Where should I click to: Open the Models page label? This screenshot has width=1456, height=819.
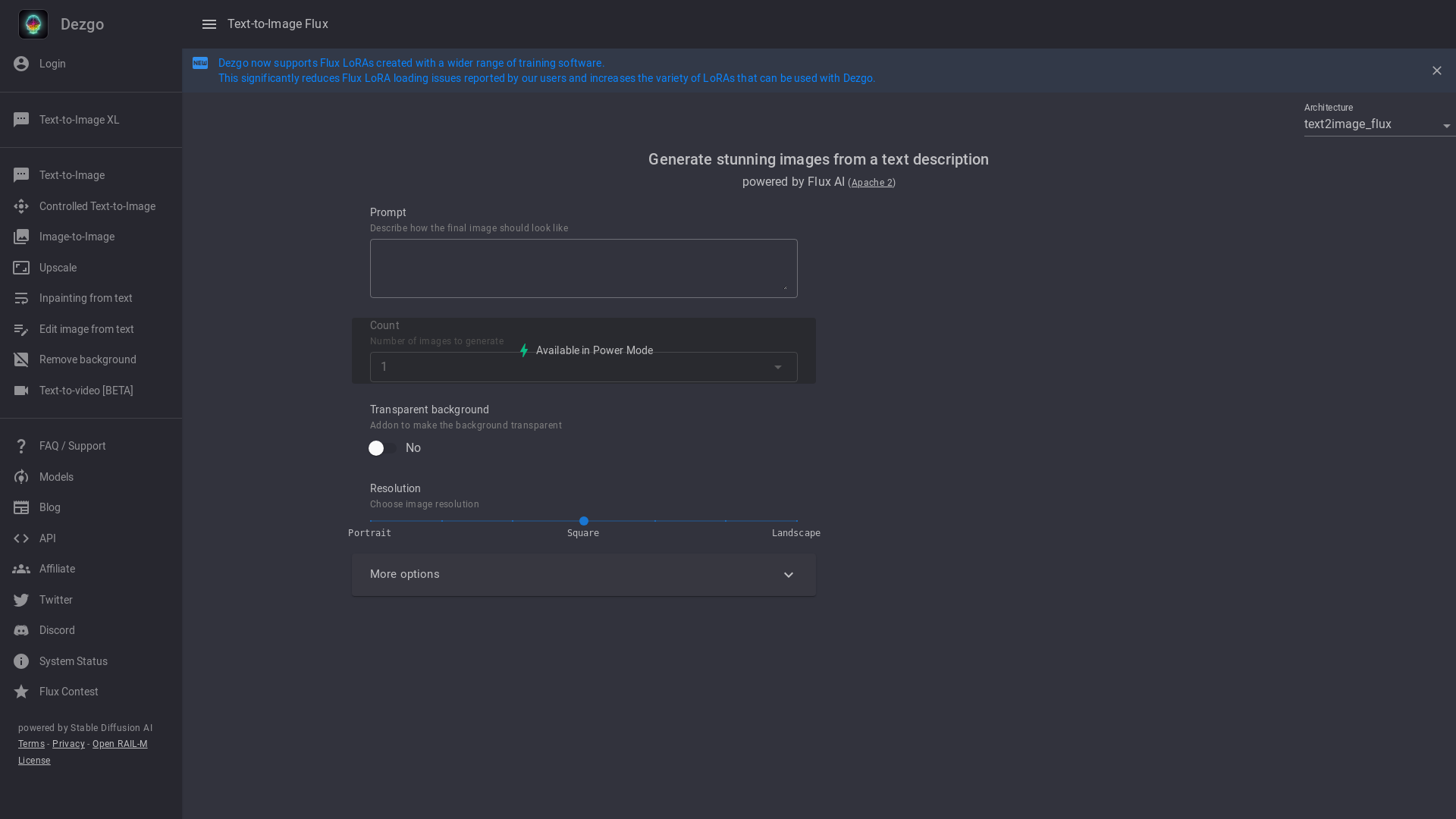56,477
